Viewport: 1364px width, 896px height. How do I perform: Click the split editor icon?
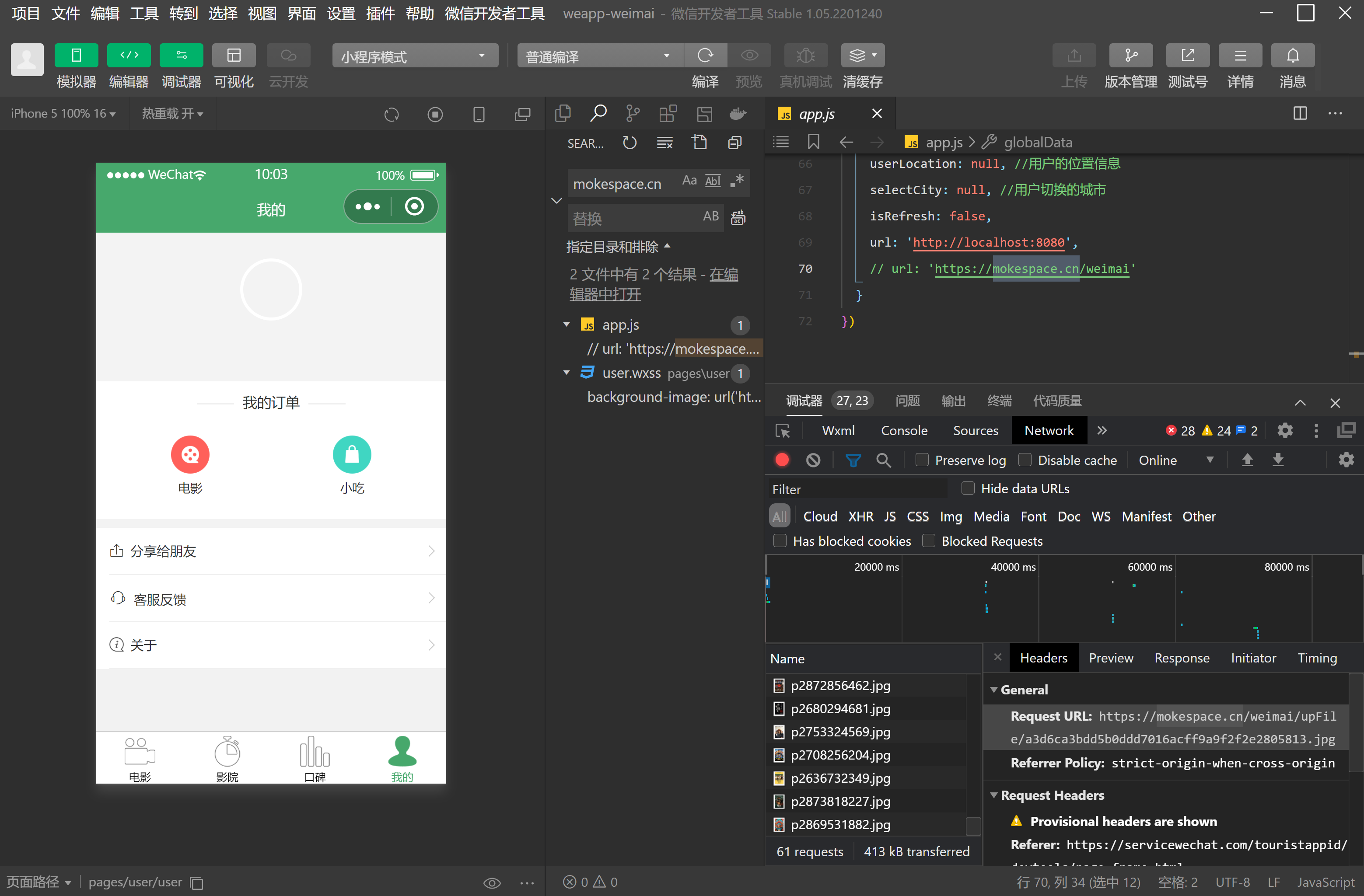pyautogui.click(x=1300, y=113)
